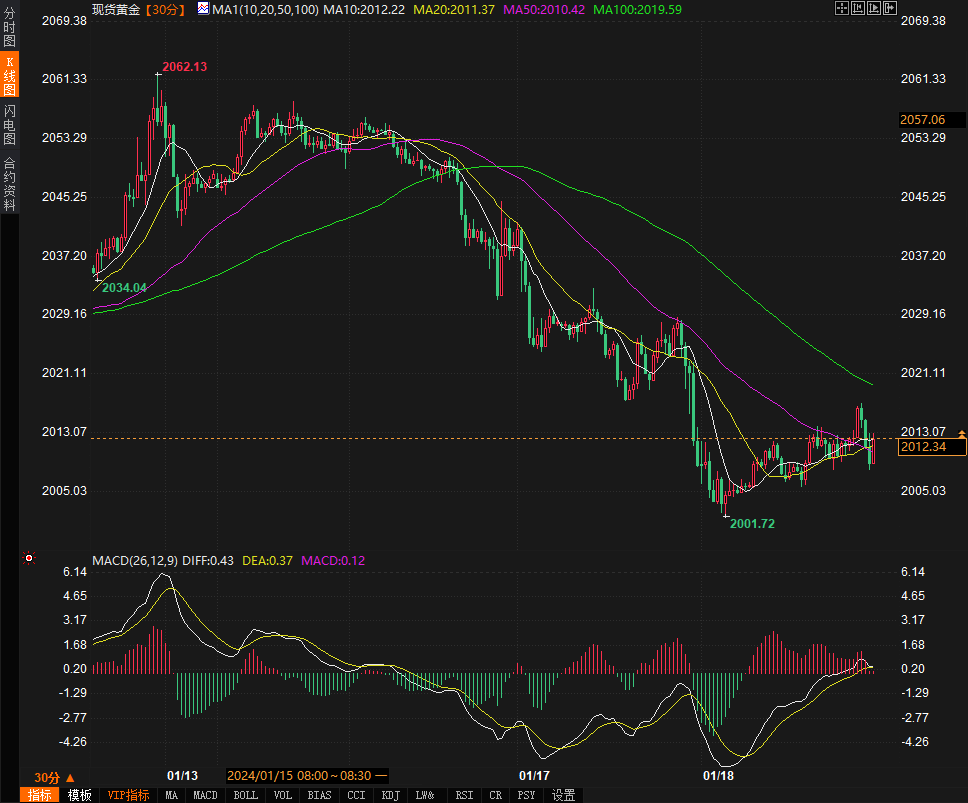This screenshot has height=803, width=968.
Task: Click the orange arrow marker at price axis
Action: [962, 433]
